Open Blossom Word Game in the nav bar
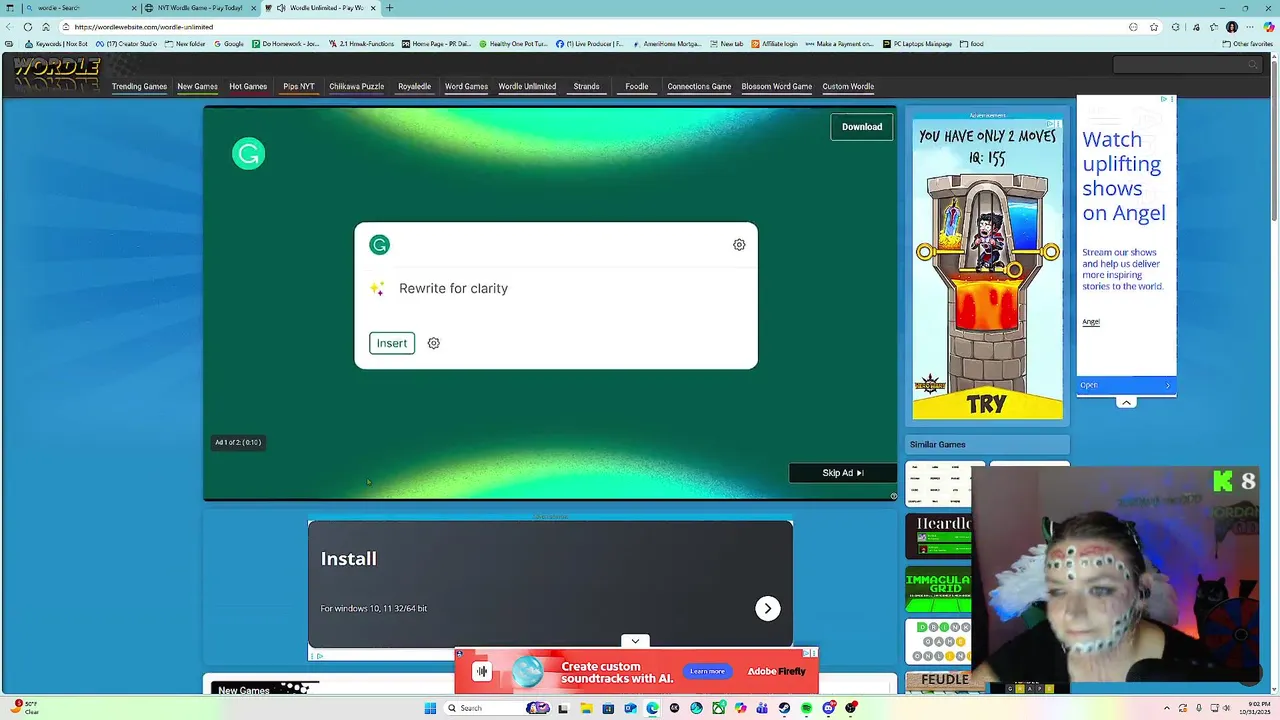This screenshot has width=1280, height=720. click(x=776, y=87)
